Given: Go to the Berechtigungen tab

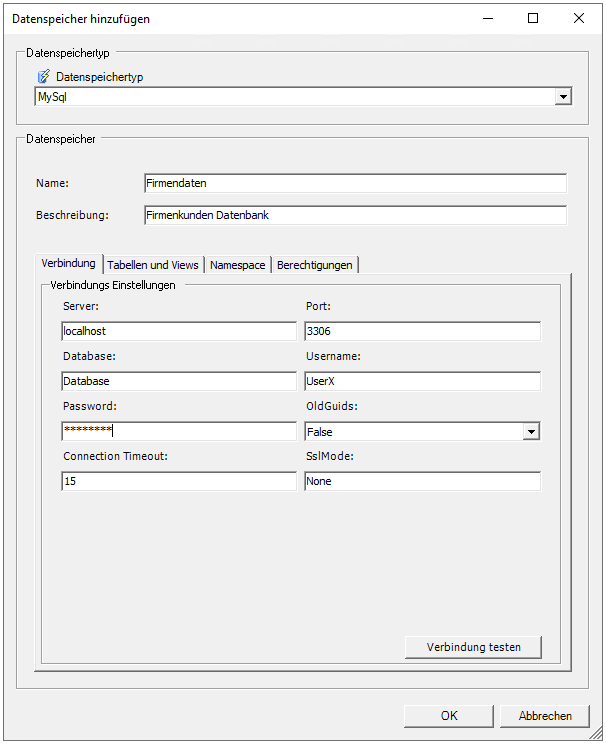Looking at the screenshot, I should (x=314, y=265).
